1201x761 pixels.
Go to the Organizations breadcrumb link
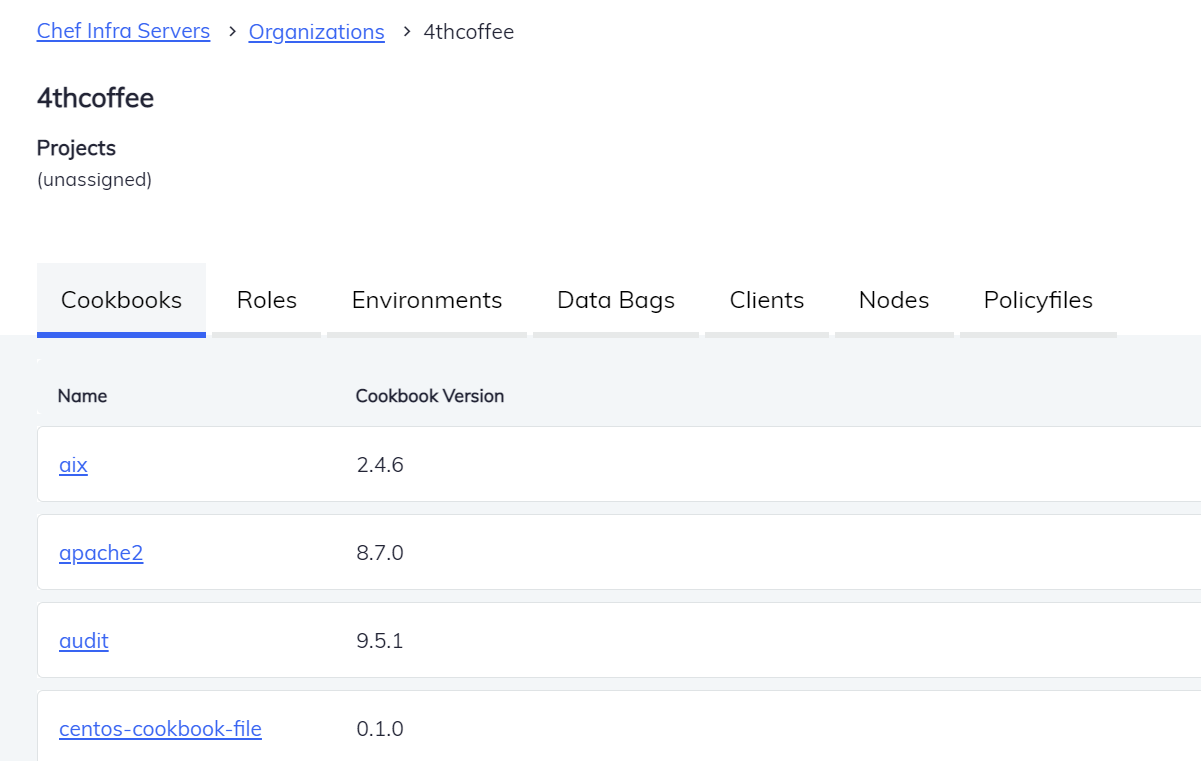click(316, 32)
